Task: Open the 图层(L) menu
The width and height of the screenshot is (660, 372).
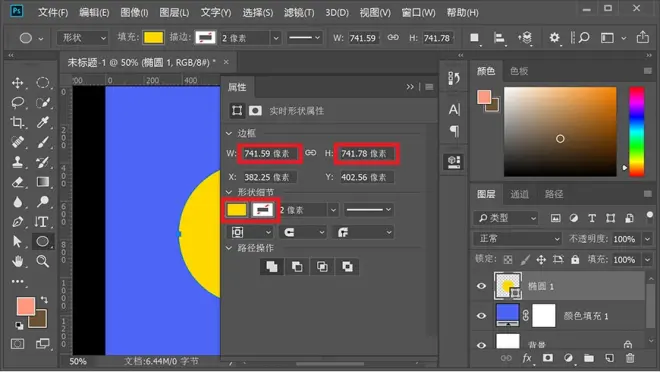Action: point(174,13)
